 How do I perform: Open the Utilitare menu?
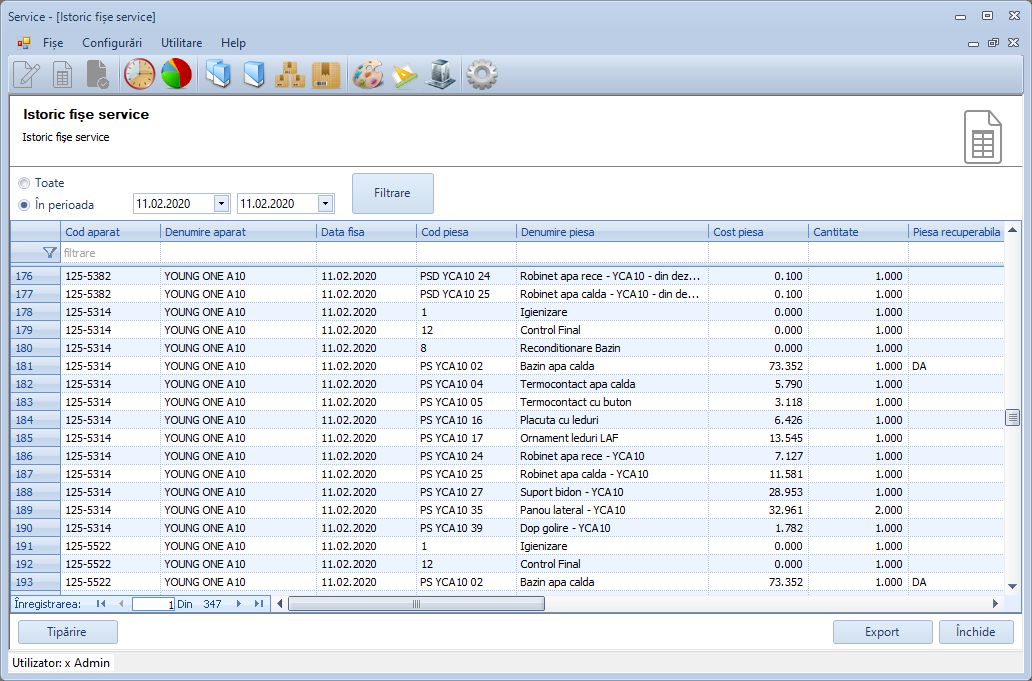click(182, 43)
